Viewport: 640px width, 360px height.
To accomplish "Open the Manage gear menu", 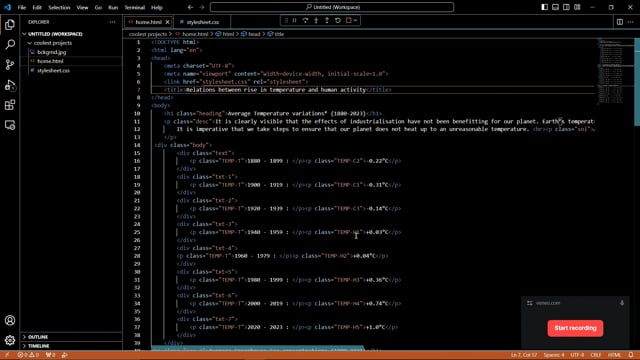I will [x=10, y=340].
